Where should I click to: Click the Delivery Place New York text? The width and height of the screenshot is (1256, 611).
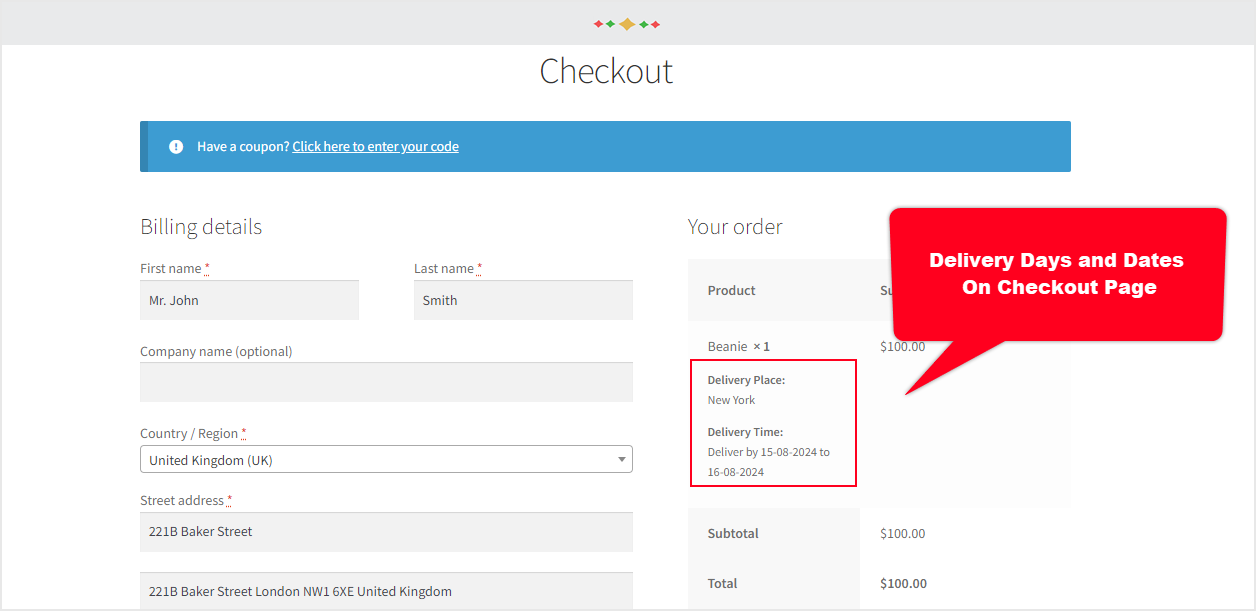[731, 399]
